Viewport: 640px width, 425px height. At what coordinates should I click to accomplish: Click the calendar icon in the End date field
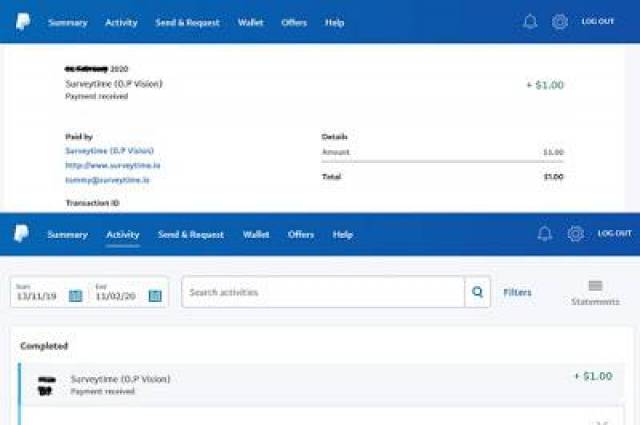[155, 295]
